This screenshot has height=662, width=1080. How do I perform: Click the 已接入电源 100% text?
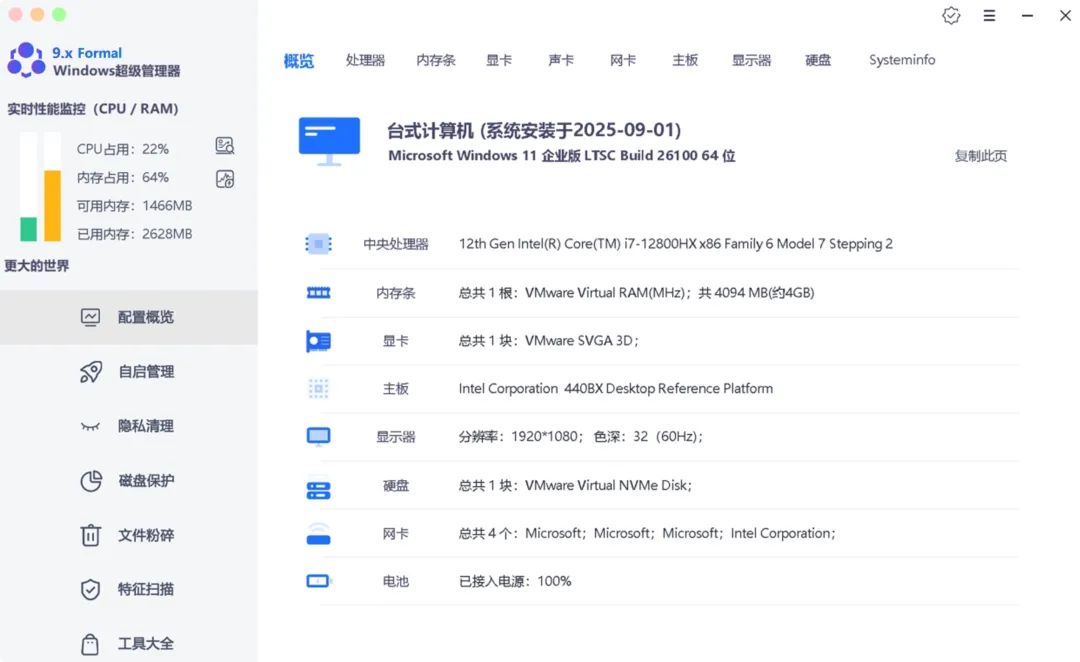[x=515, y=581]
